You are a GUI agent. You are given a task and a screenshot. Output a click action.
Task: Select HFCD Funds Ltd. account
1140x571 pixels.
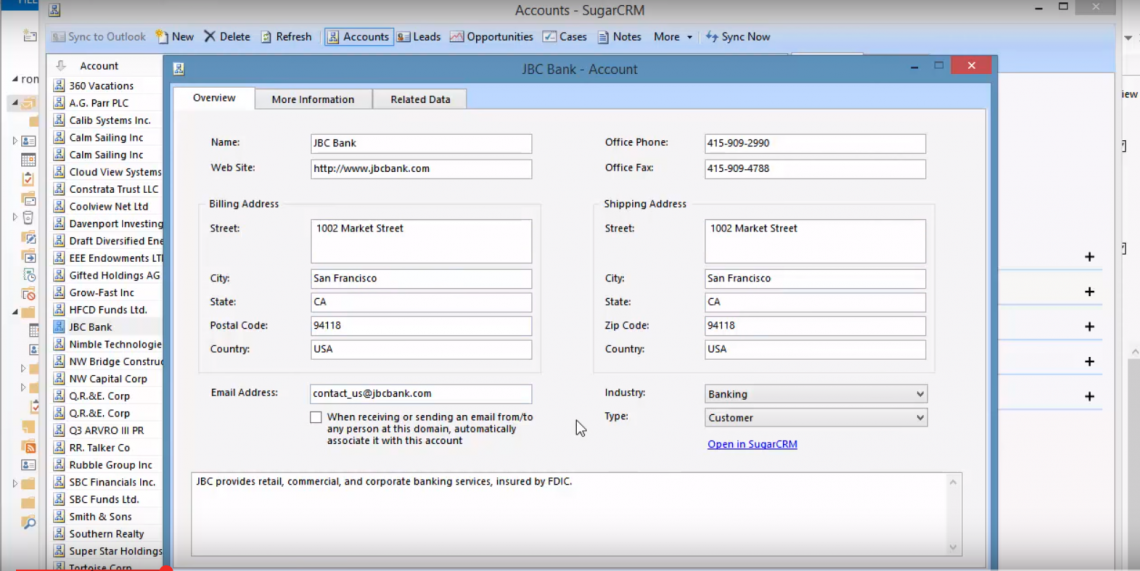108,310
